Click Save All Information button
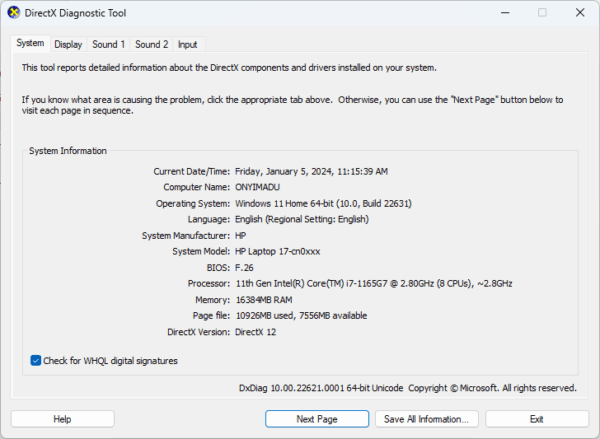This screenshot has width=600, height=439. point(426,419)
